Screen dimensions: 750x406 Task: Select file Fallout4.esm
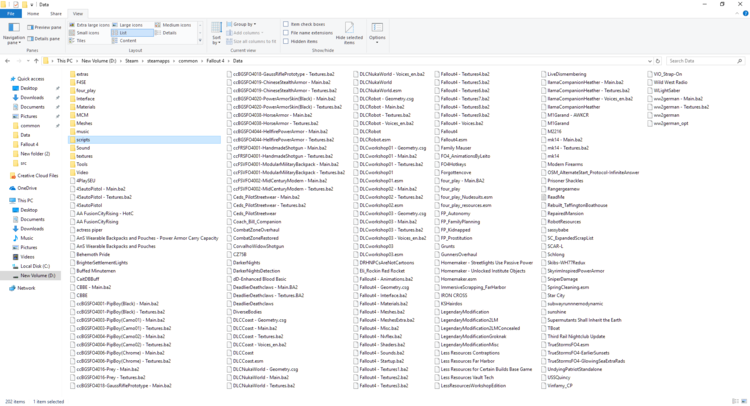(x=451, y=140)
